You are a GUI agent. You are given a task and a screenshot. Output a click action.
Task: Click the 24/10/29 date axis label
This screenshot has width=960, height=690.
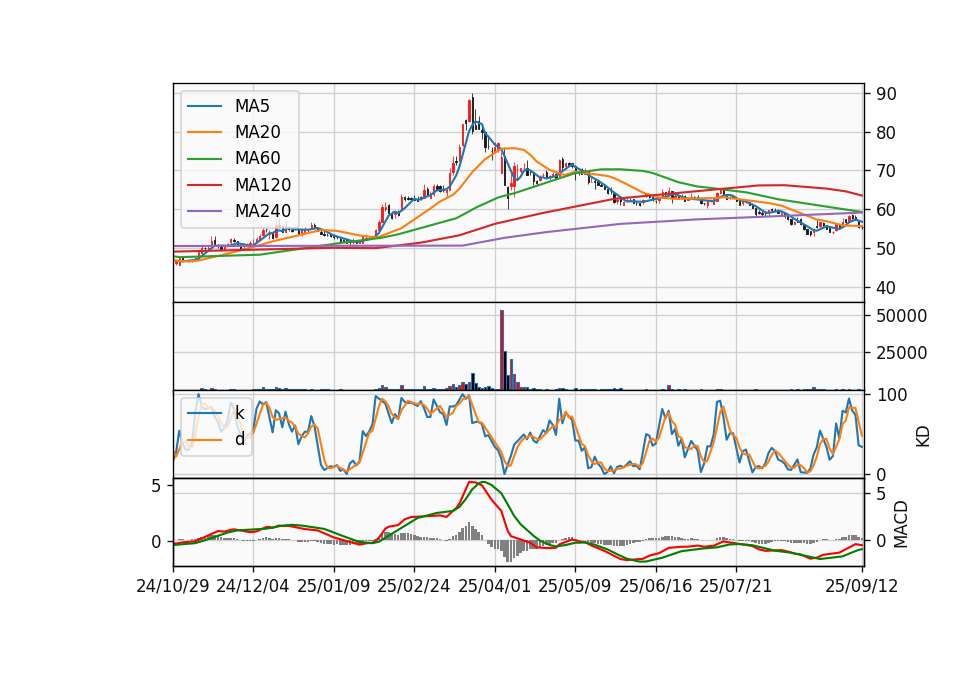pyautogui.click(x=173, y=587)
